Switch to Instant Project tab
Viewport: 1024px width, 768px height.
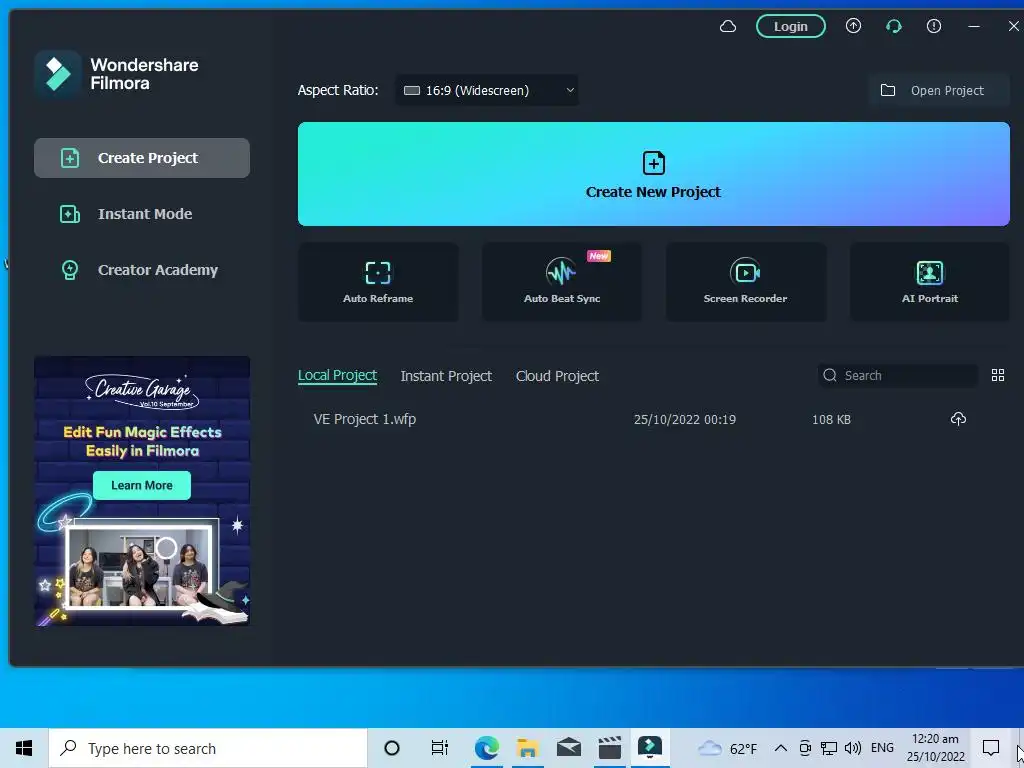446,376
